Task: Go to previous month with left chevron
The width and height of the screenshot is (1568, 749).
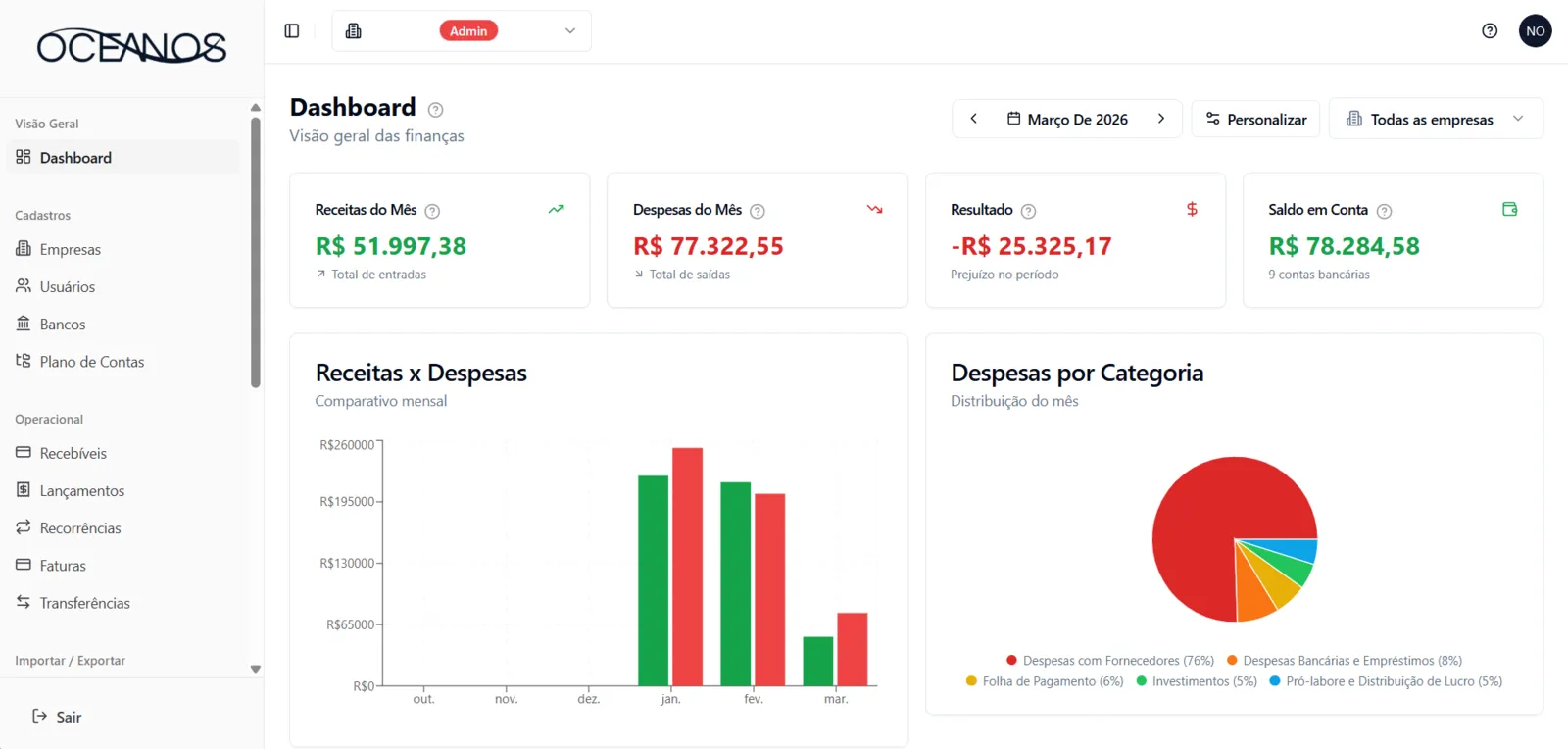Action: click(x=973, y=119)
